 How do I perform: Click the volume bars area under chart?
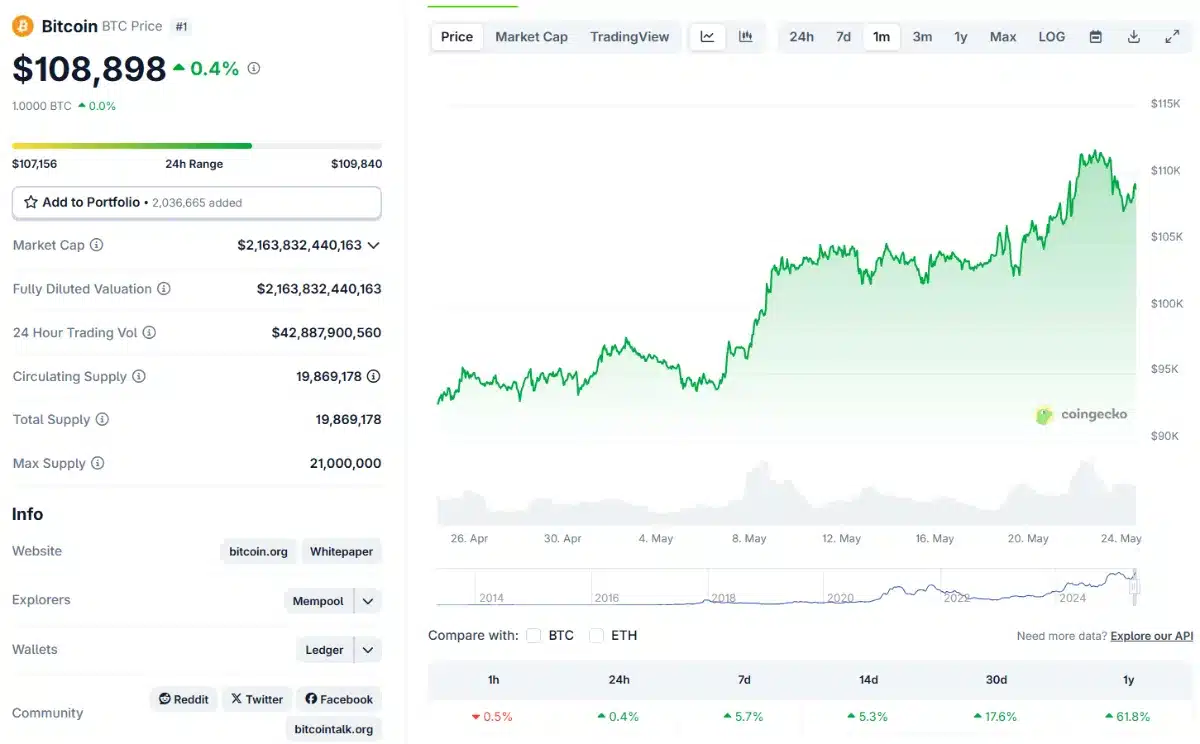pyautogui.click(x=787, y=494)
